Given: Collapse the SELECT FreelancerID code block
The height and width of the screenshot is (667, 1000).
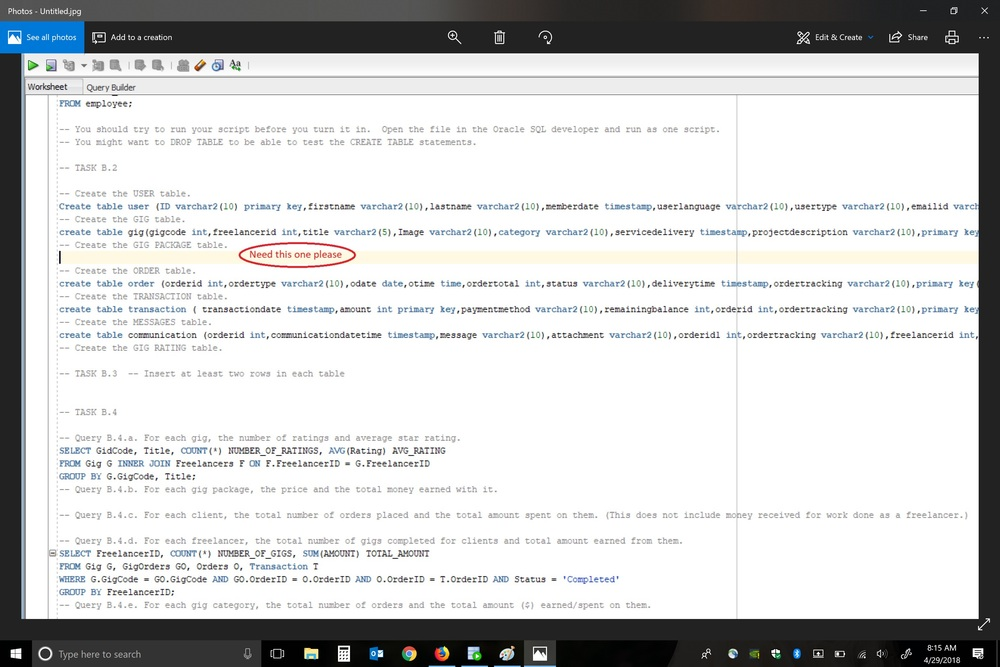Looking at the screenshot, I should pos(52,554).
